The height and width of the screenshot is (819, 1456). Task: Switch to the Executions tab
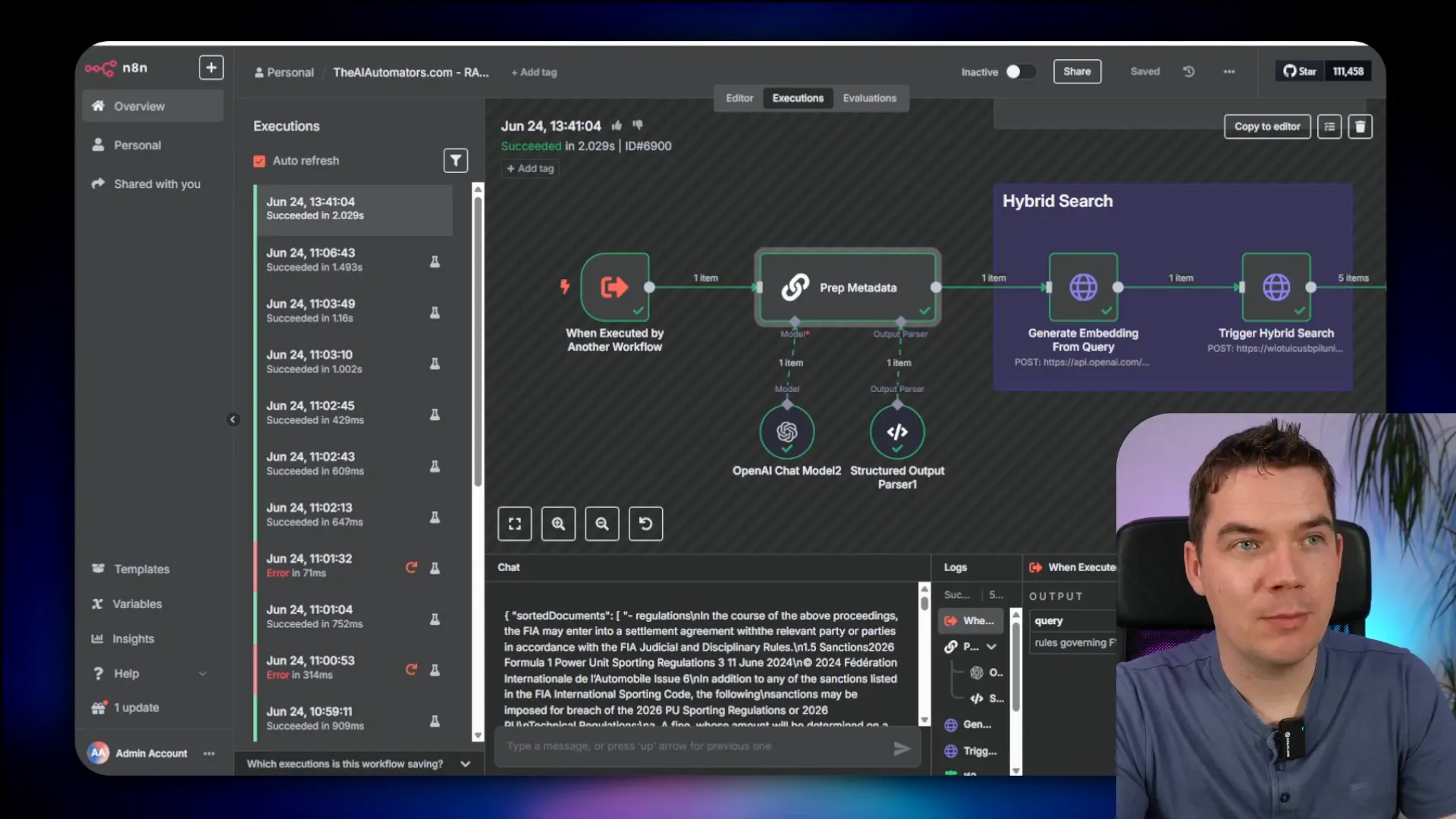pyautogui.click(x=798, y=98)
